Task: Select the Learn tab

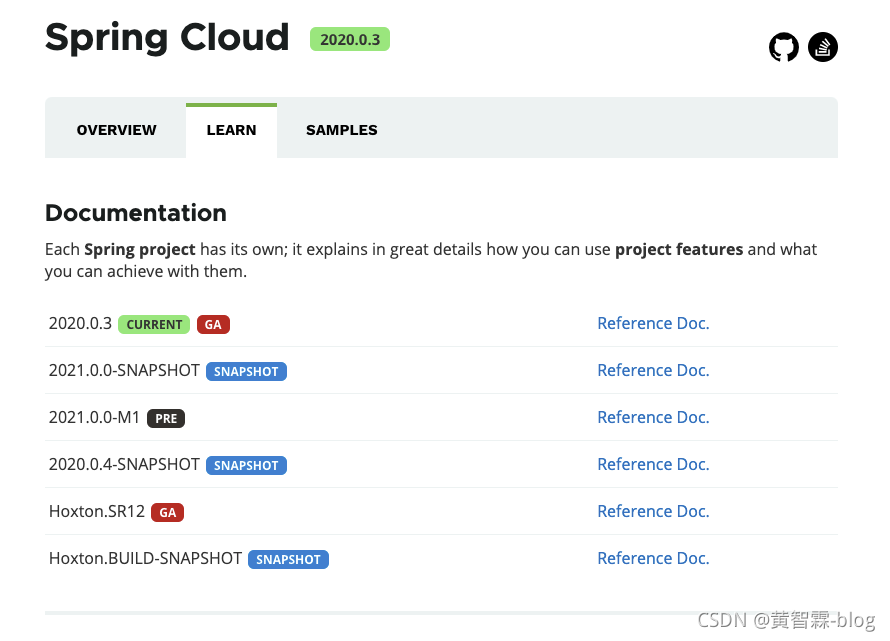Action: point(231,130)
